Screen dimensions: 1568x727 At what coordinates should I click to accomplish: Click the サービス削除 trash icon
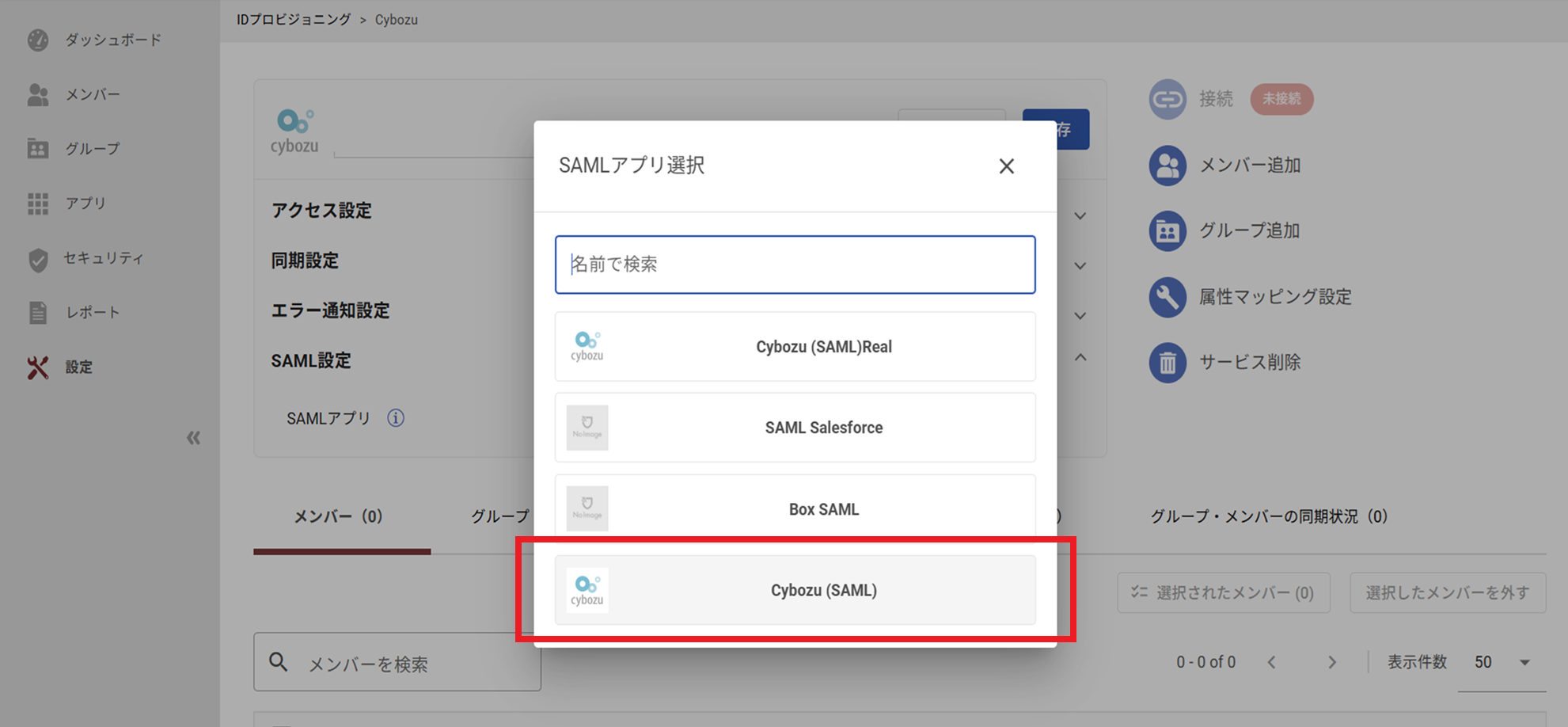pyautogui.click(x=1167, y=363)
